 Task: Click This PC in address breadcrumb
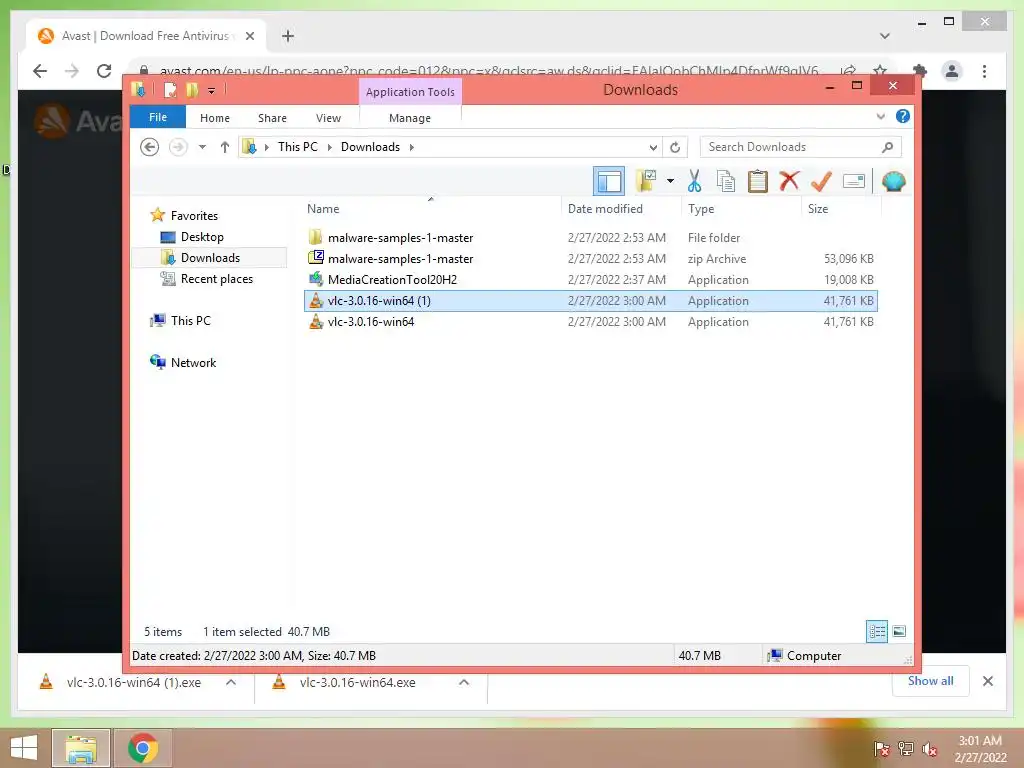pyautogui.click(x=298, y=147)
